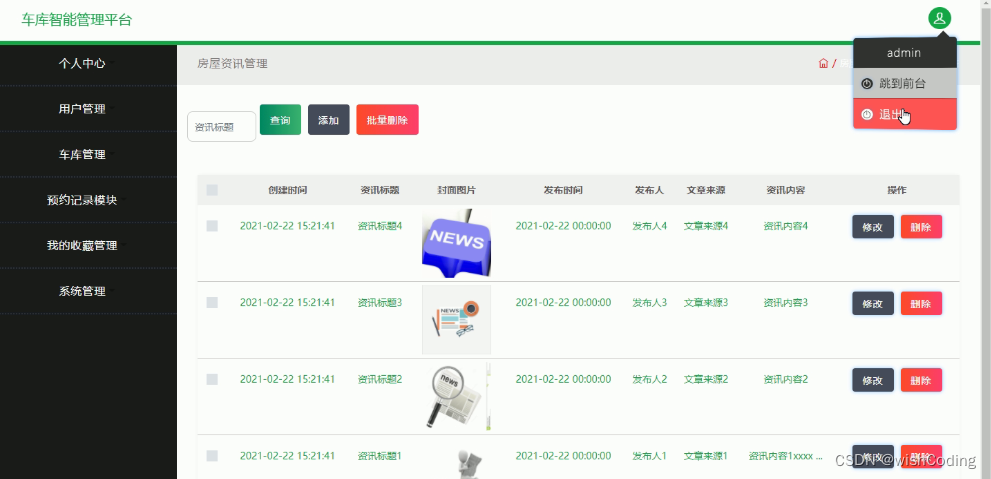Click the 资讯内容4 cell
This screenshot has height=479, width=991.
coord(786,226)
